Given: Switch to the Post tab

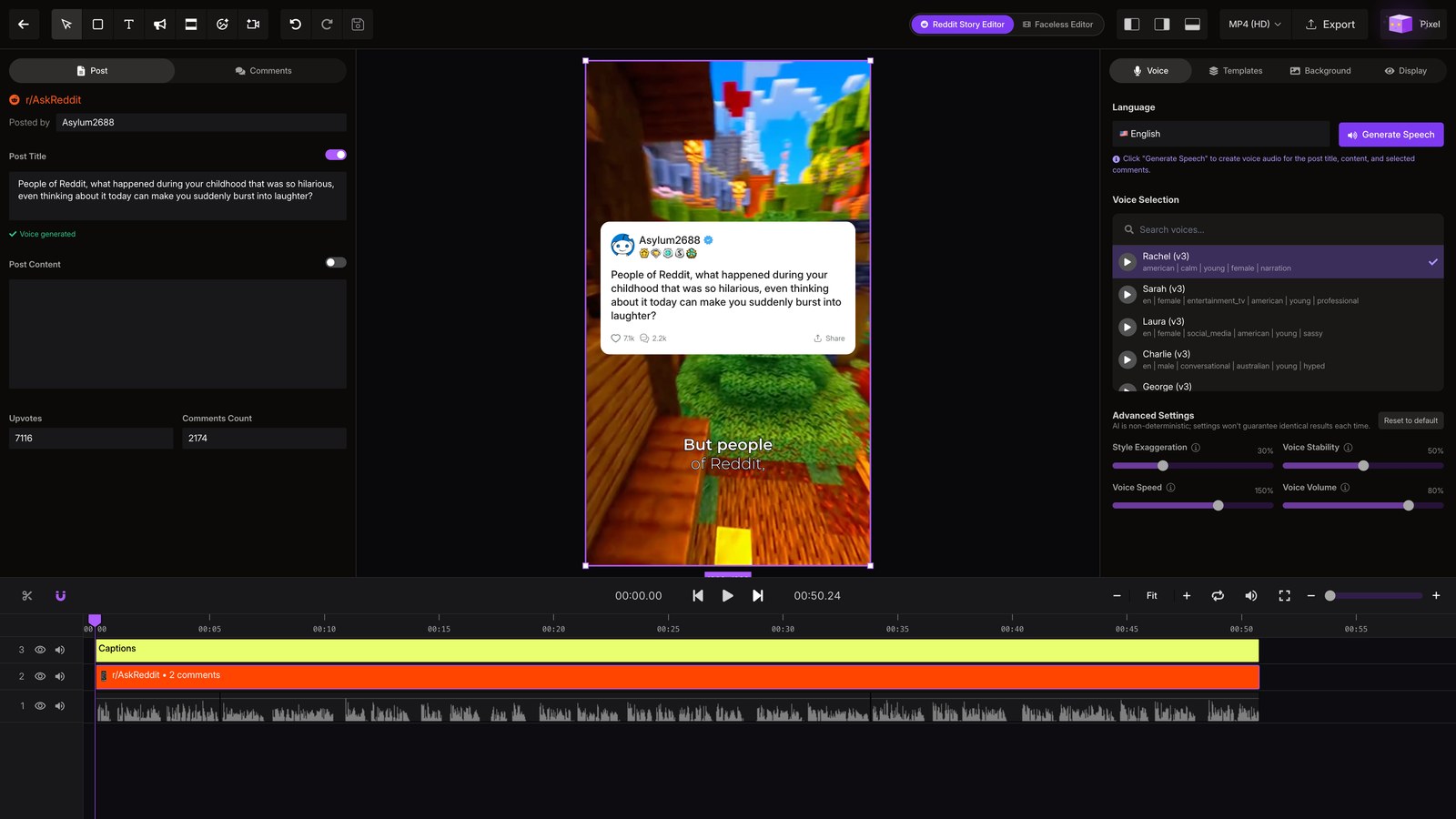Looking at the screenshot, I should click(92, 71).
